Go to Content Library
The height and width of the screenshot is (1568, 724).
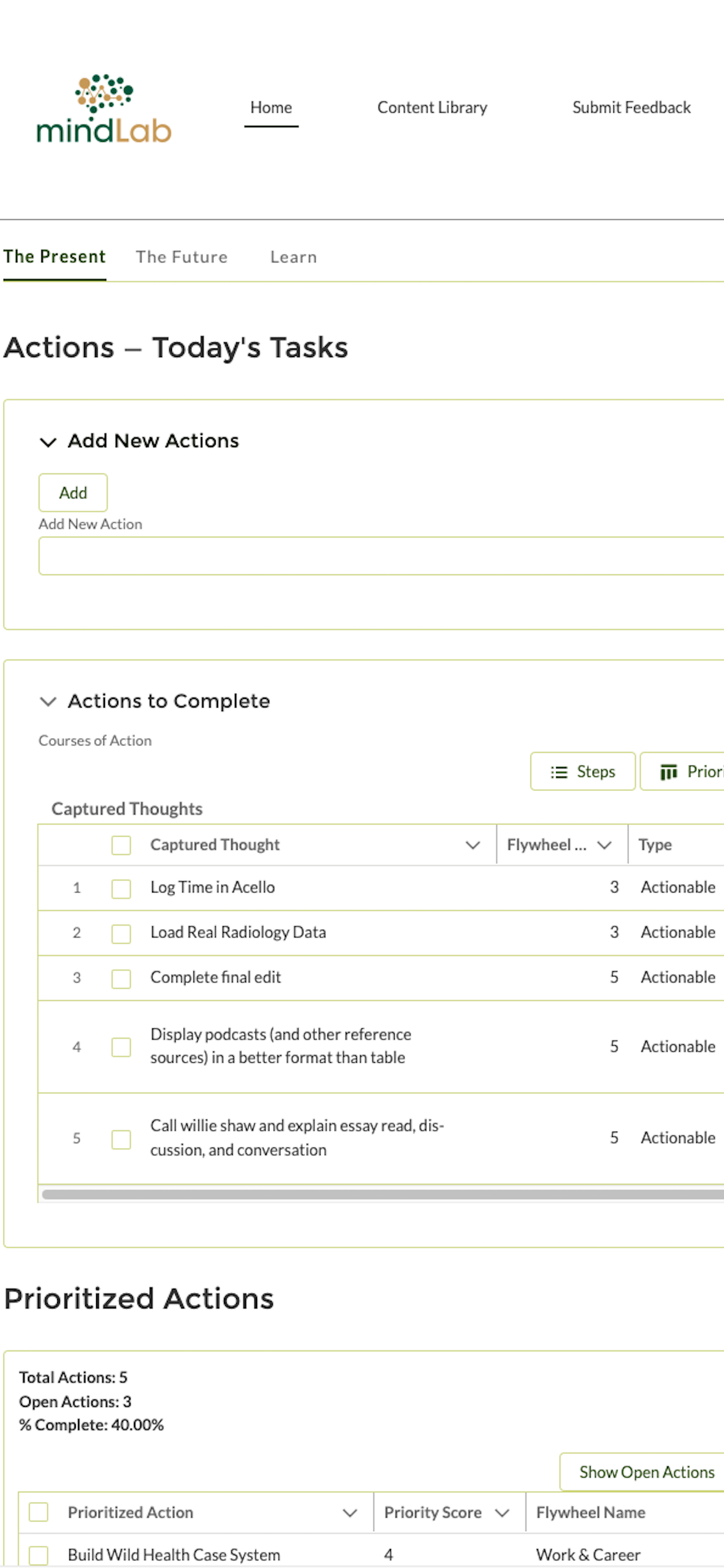(432, 108)
